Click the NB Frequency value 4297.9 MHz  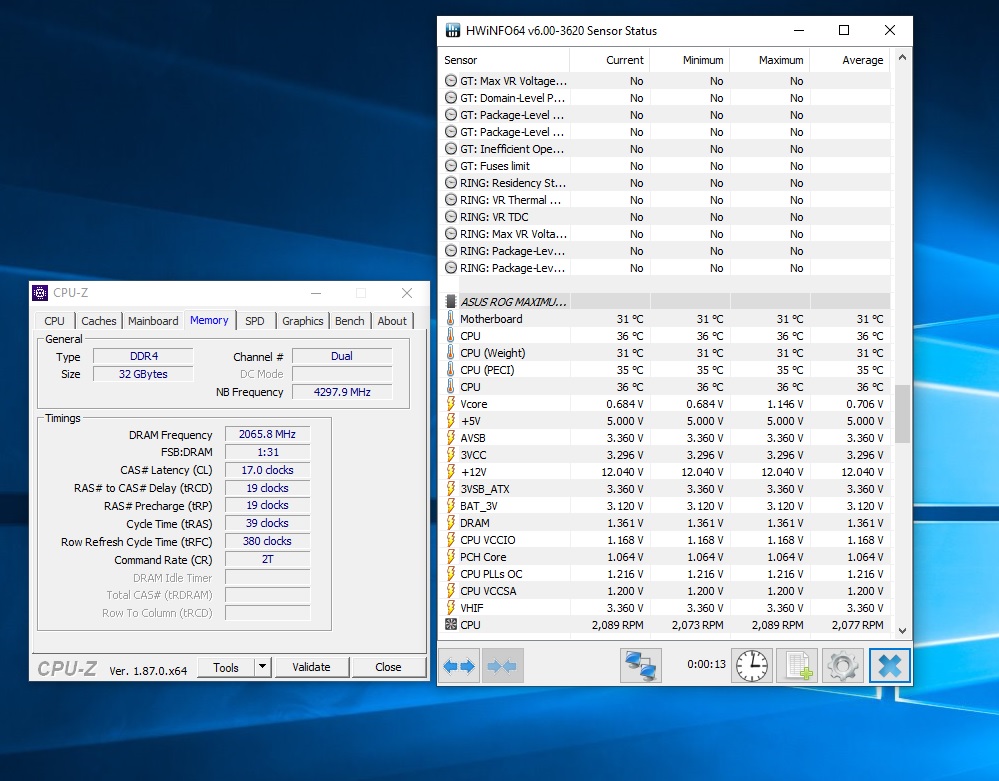[x=342, y=392]
